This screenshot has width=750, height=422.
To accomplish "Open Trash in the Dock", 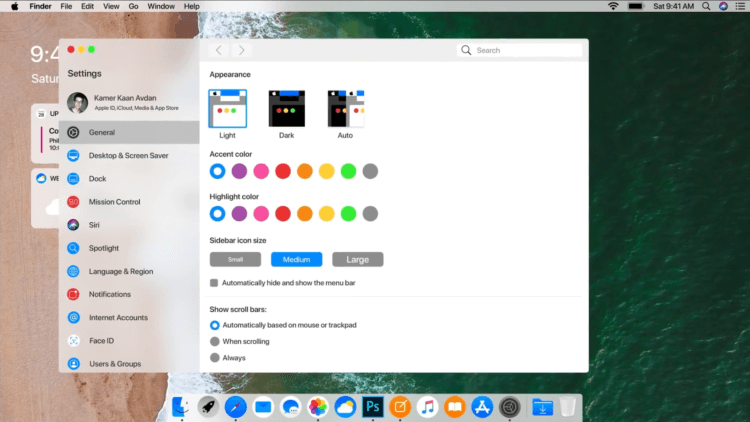I will 568,407.
